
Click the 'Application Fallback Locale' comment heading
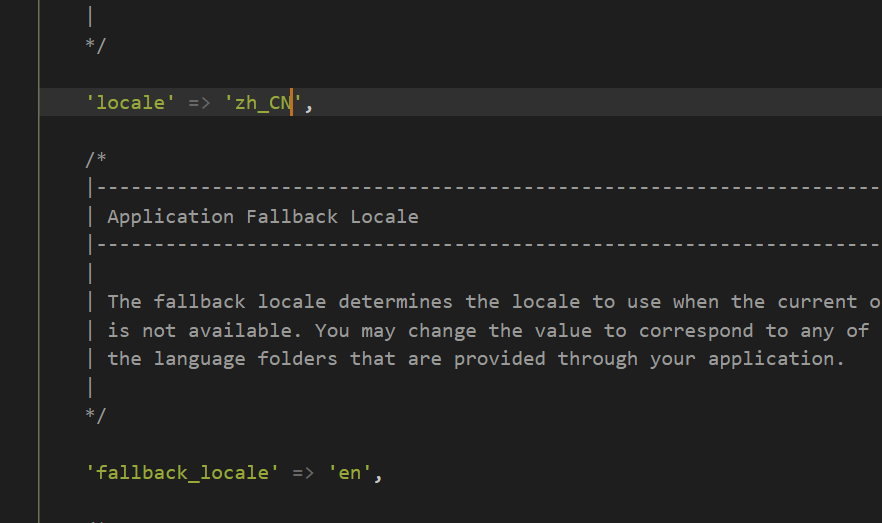(263, 217)
